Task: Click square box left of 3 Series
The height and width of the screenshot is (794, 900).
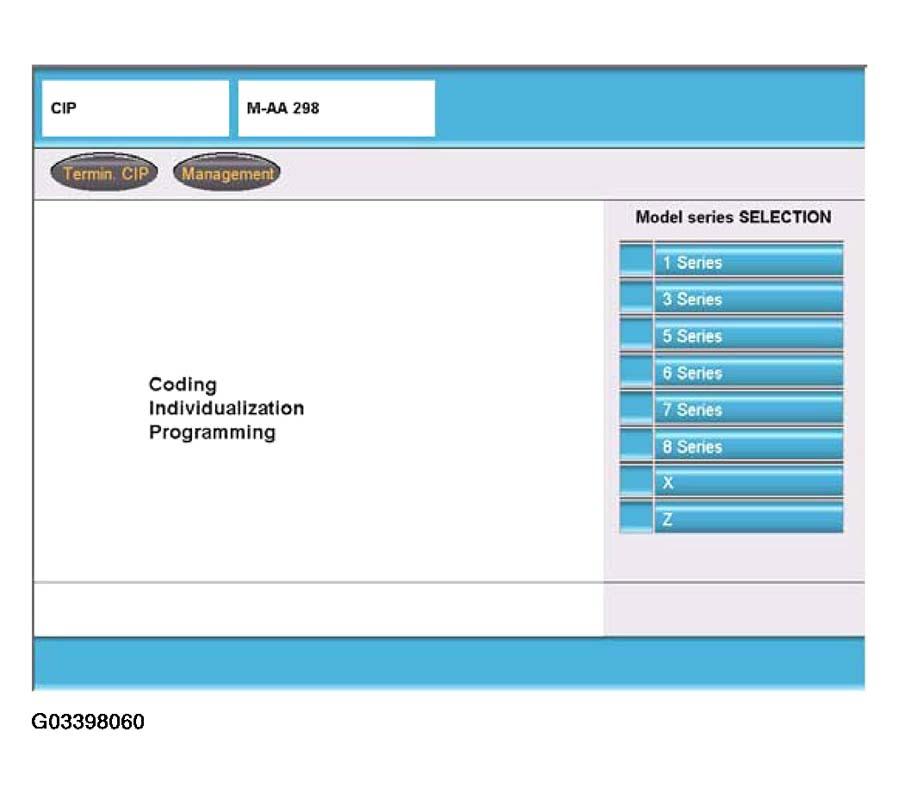Action: tap(636, 299)
